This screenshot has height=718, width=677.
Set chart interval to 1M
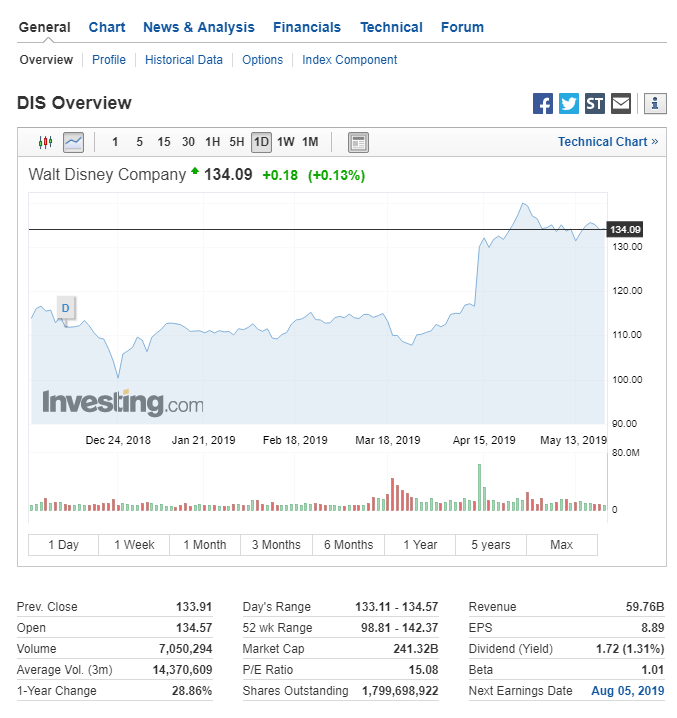coord(310,142)
